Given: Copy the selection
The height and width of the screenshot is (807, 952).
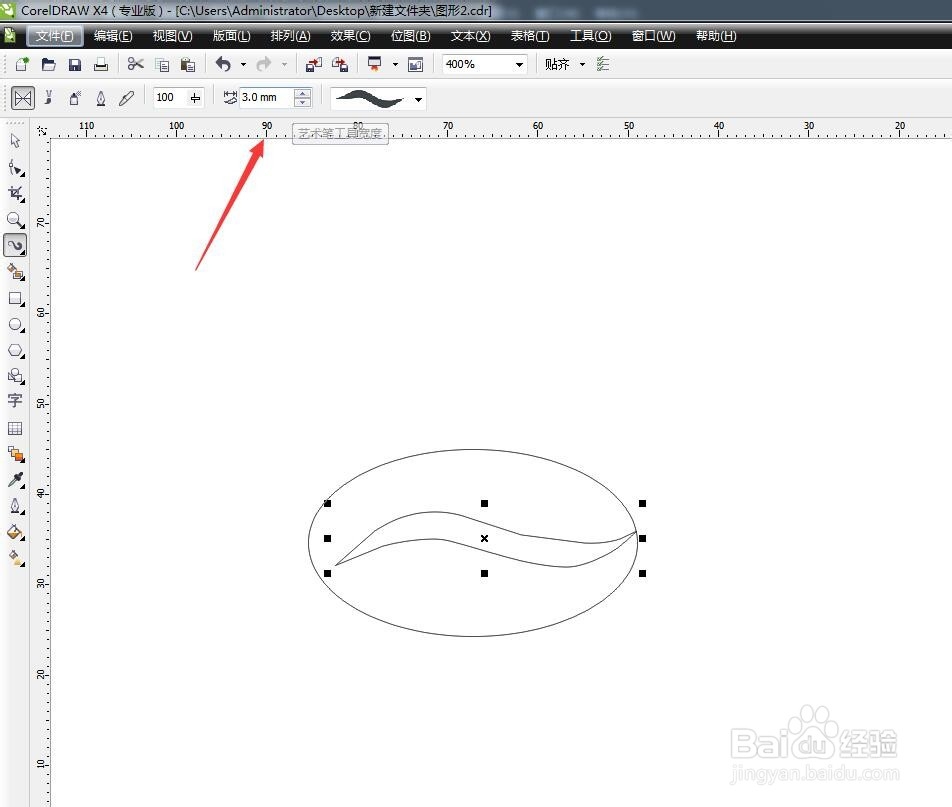Looking at the screenshot, I should [x=162, y=64].
